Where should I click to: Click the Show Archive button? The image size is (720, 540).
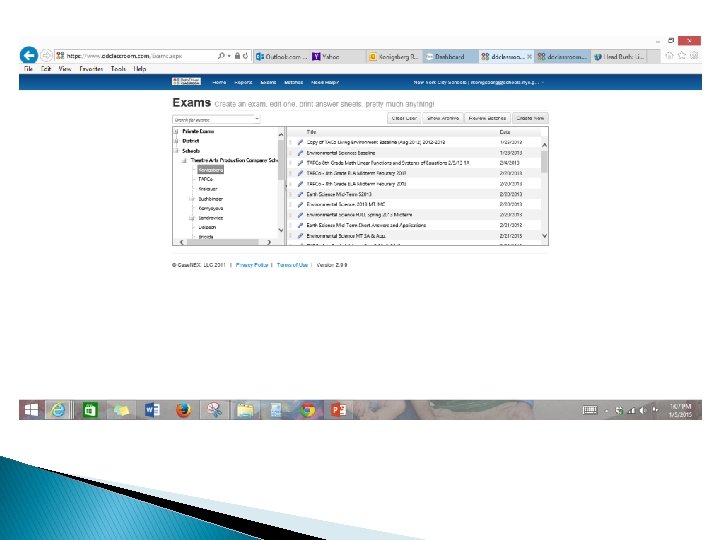coord(443,118)
